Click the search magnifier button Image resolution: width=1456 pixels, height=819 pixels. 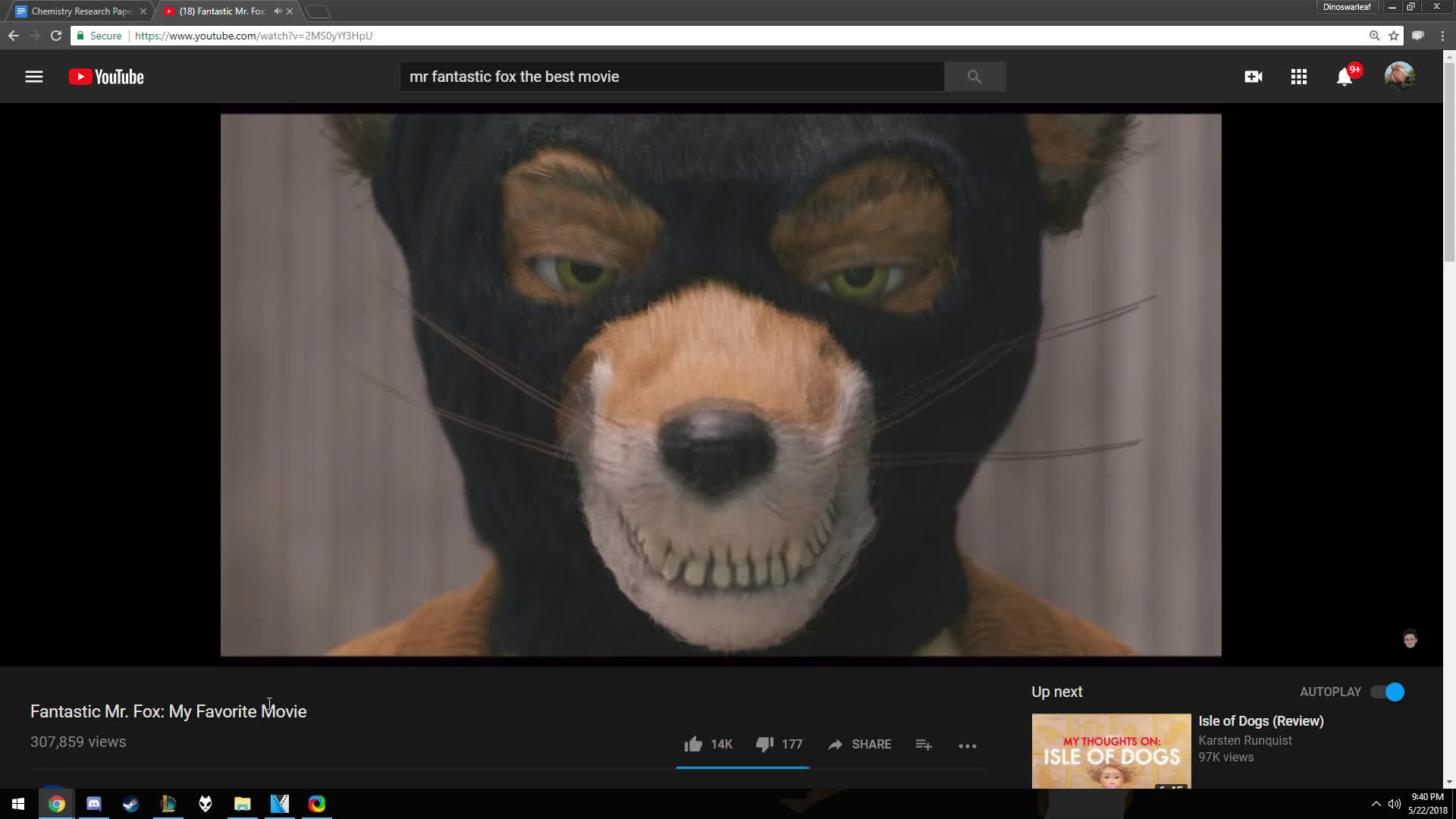point(974,77)
